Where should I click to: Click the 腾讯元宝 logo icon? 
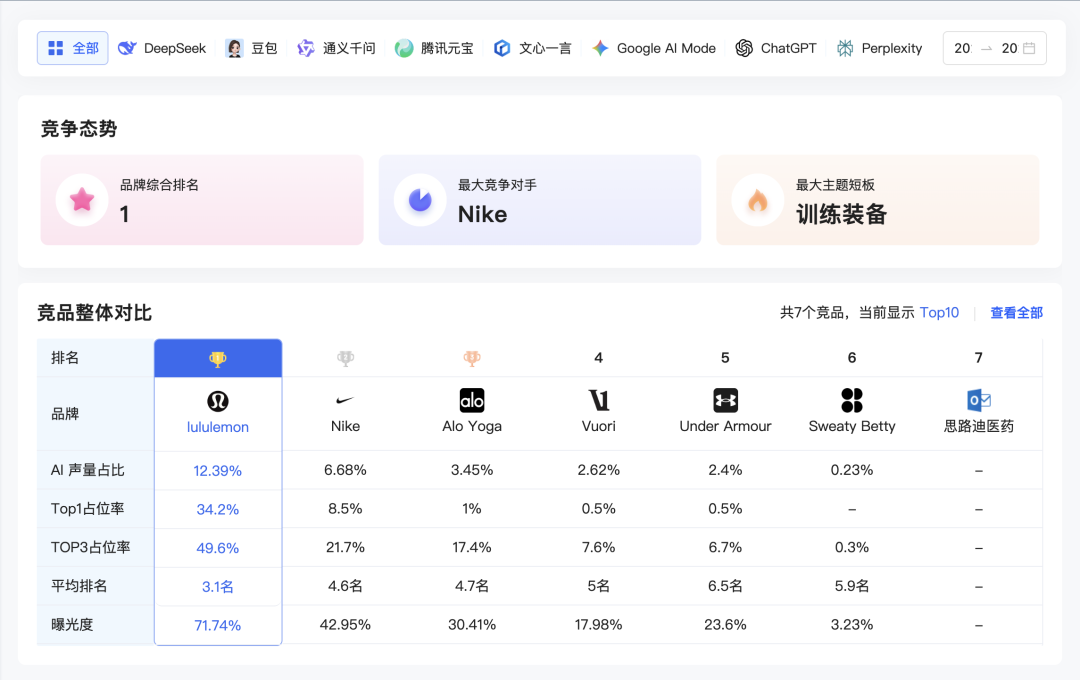point(404,48)
